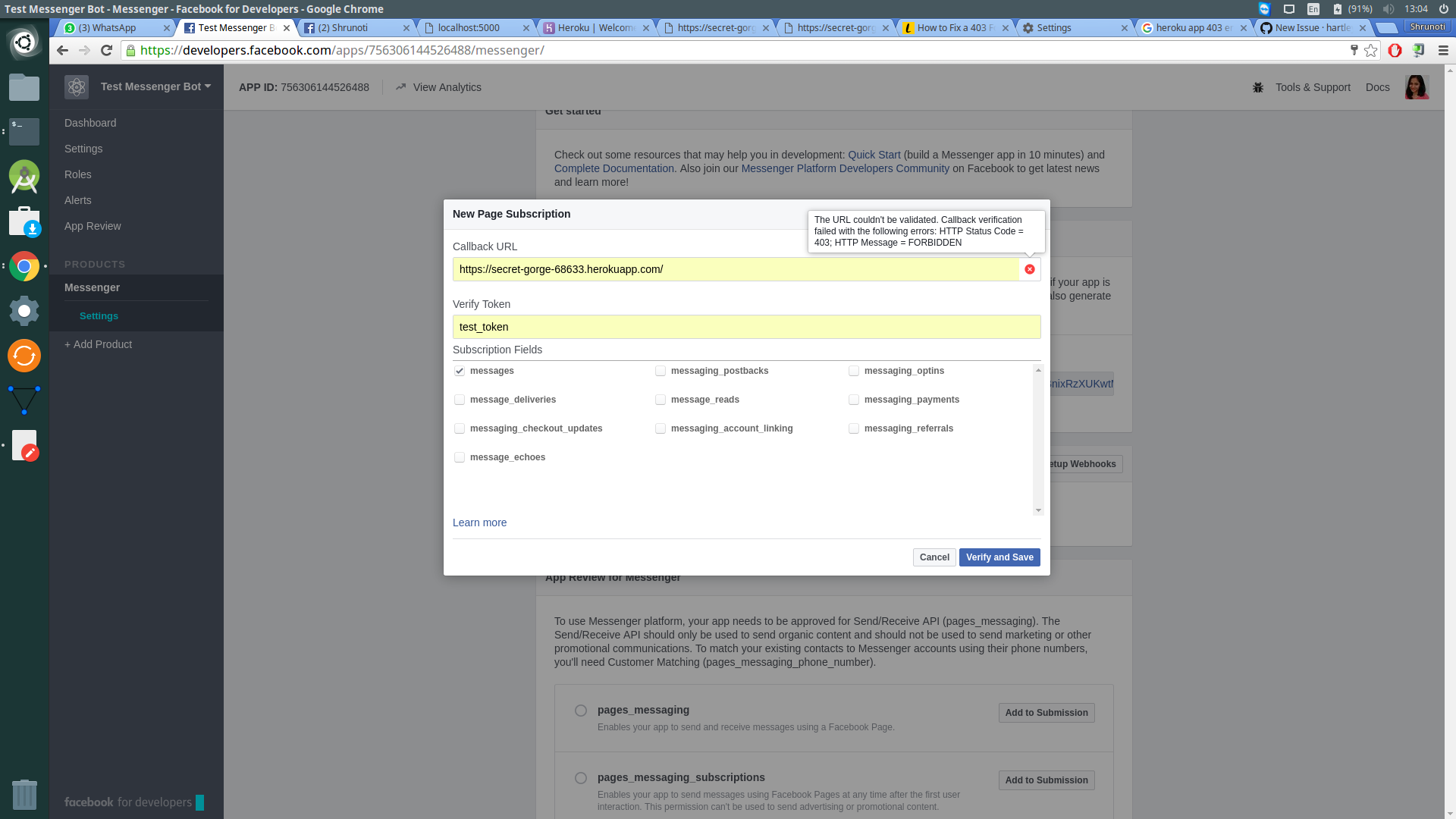
Task: Click the Callback URL input field
Action: coord(745,269)
